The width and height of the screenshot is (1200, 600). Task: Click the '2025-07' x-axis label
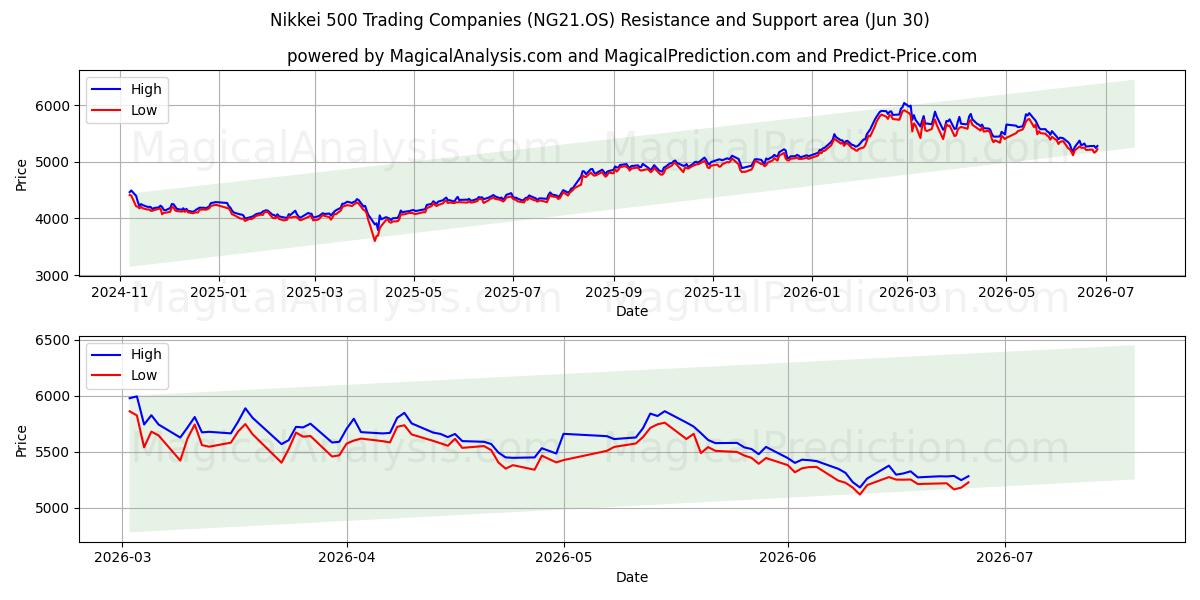pos(512,294)
